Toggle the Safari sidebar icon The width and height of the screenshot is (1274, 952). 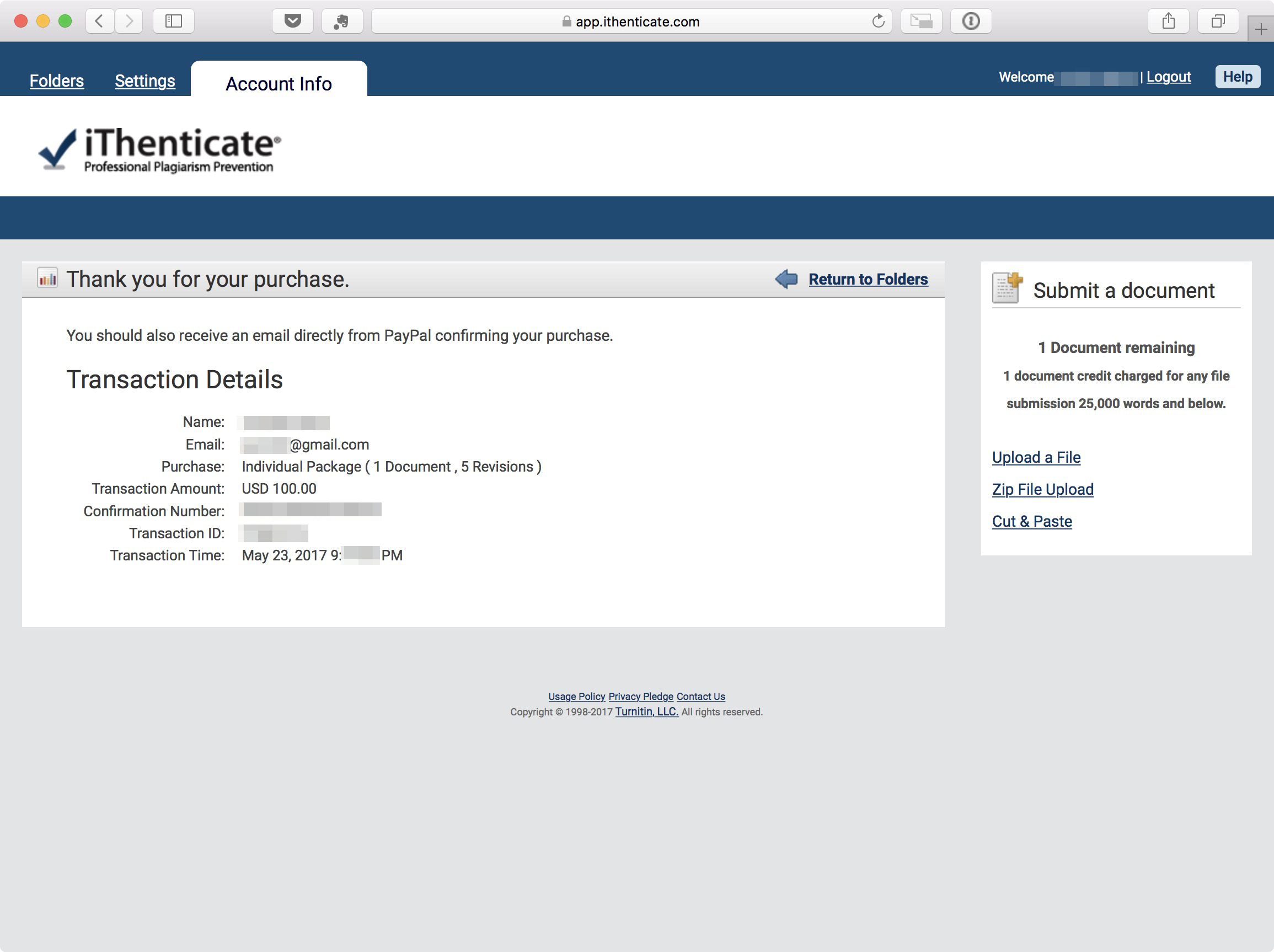coord(173,22)
